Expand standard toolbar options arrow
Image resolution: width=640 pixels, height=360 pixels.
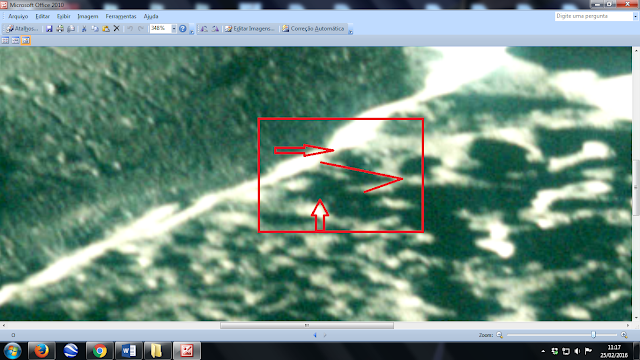(x=191, y=29)
